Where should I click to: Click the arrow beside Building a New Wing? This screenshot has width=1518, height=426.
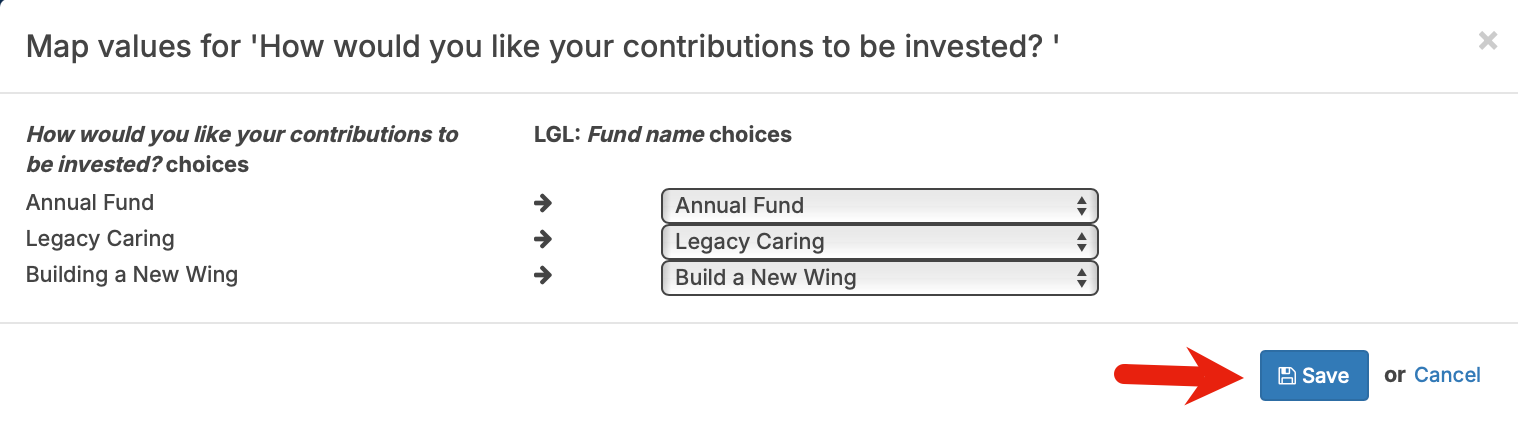pyautogui.click(x=543, y=276)
